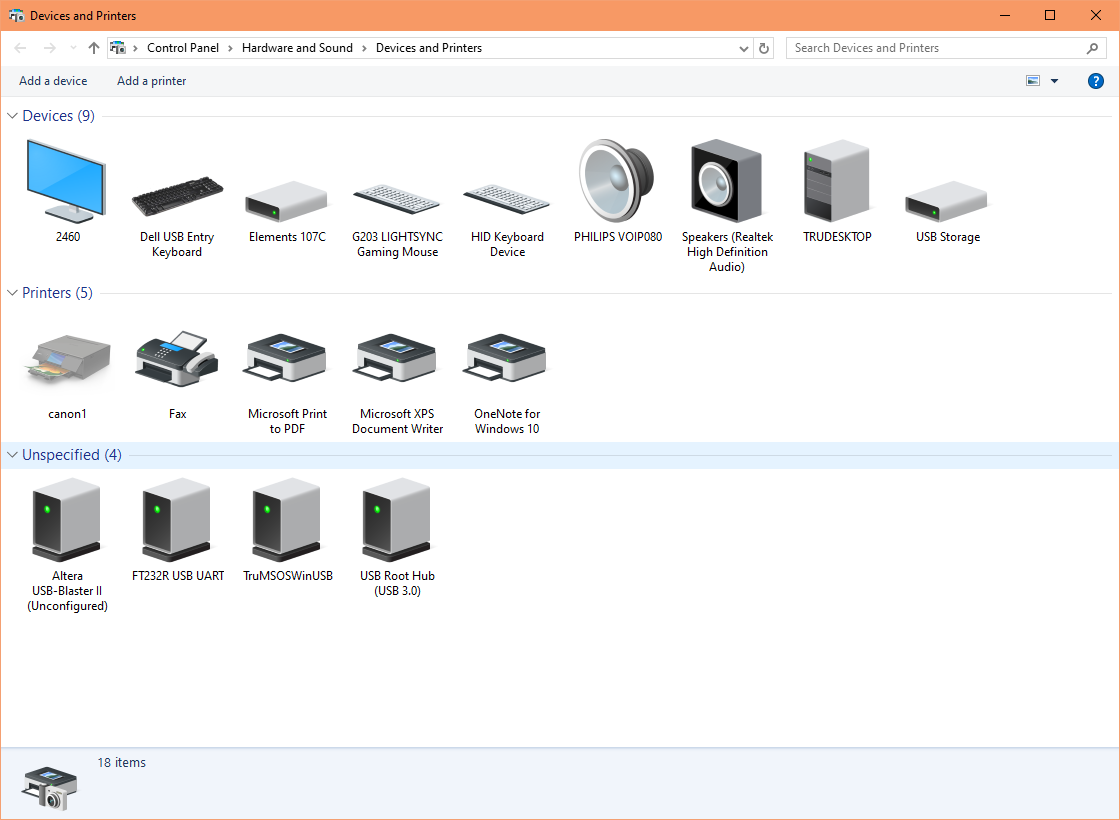Image resolution: width=1120 pixels, height=820 pixels.
Task: Click the refresh button beside address bar
Action: (764, 48)
